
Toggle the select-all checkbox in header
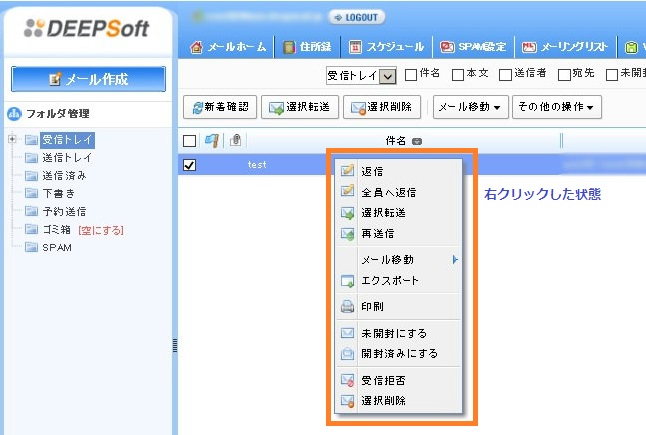(x=190, y=141)
